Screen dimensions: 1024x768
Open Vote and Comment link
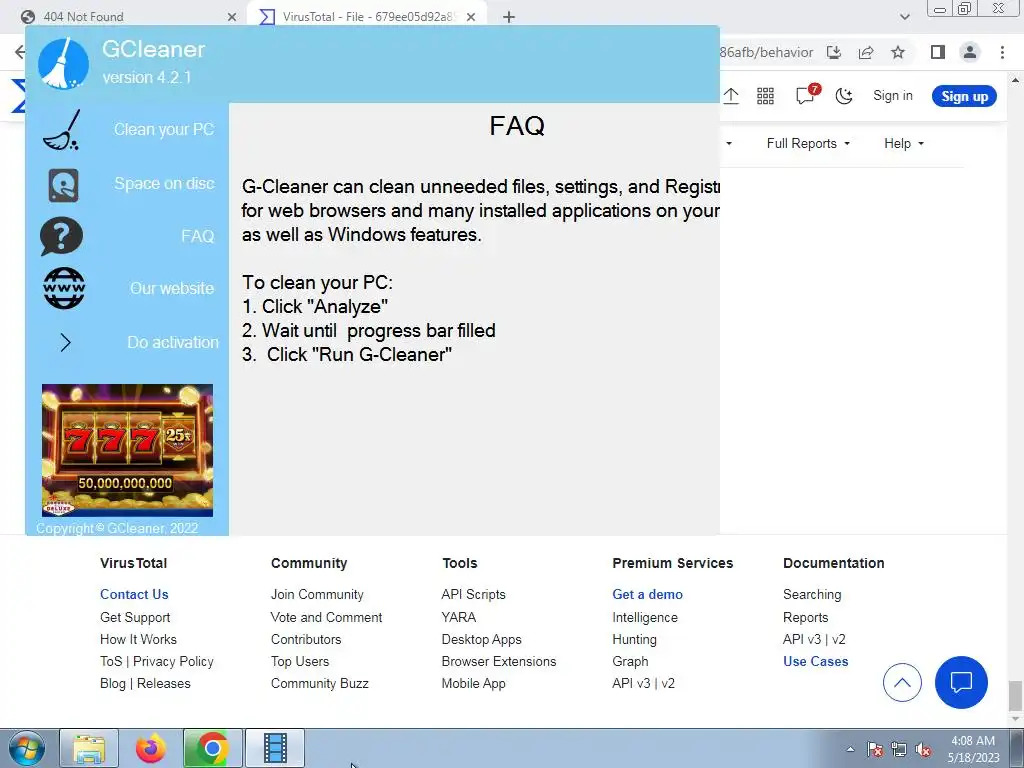tap(327, 617)
